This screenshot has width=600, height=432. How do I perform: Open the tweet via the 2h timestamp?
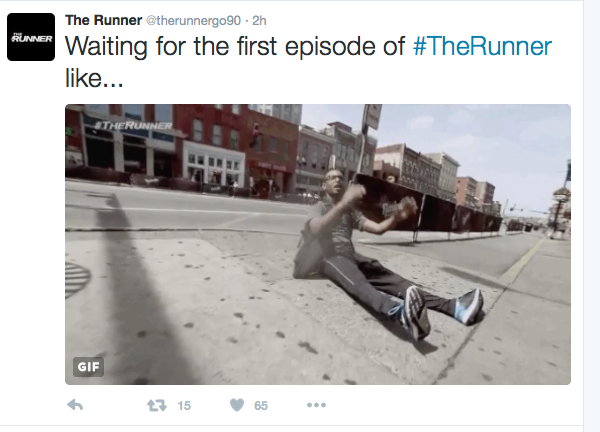click(x=259, y=21)
